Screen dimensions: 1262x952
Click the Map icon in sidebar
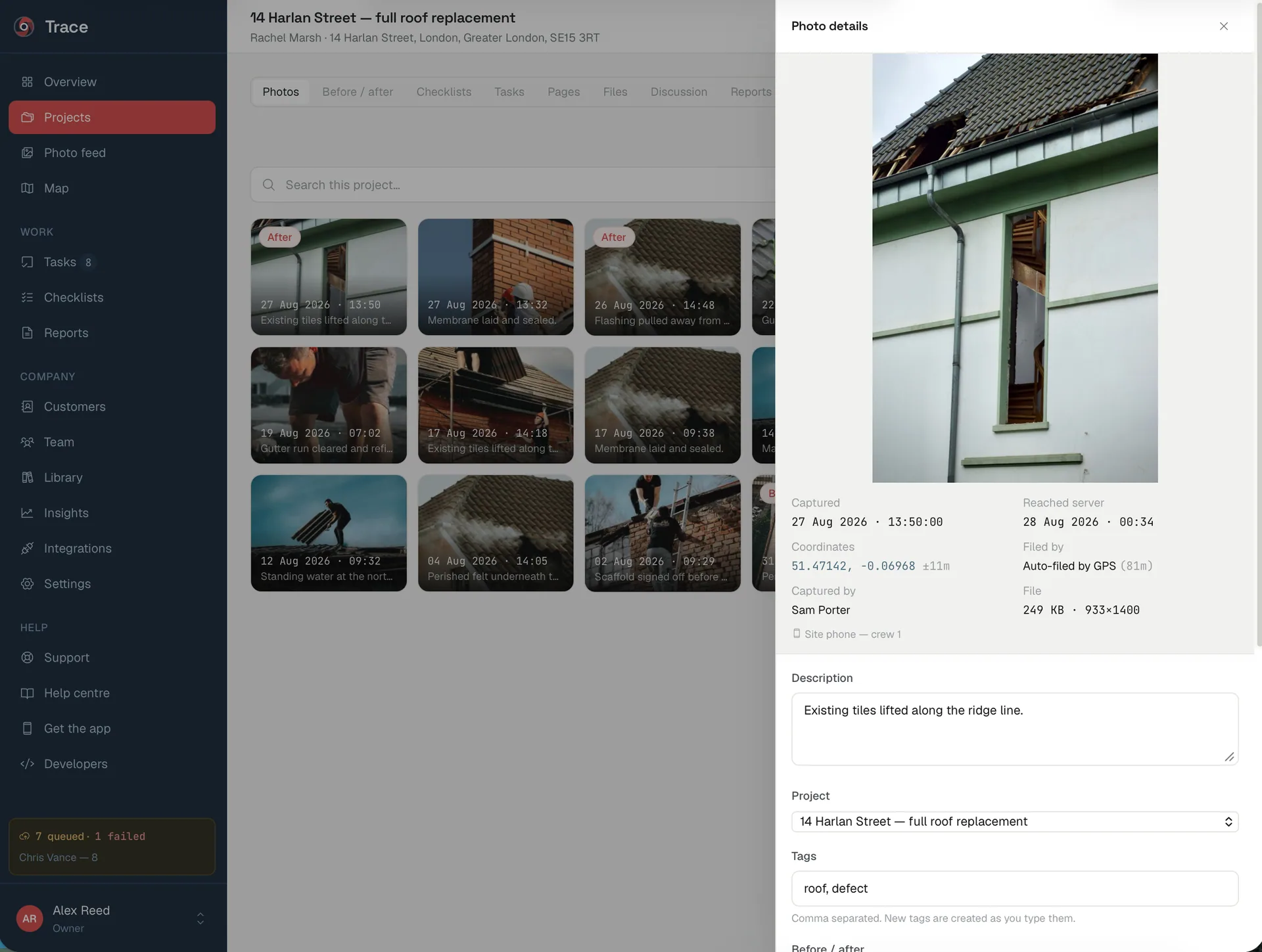point(27,189)
